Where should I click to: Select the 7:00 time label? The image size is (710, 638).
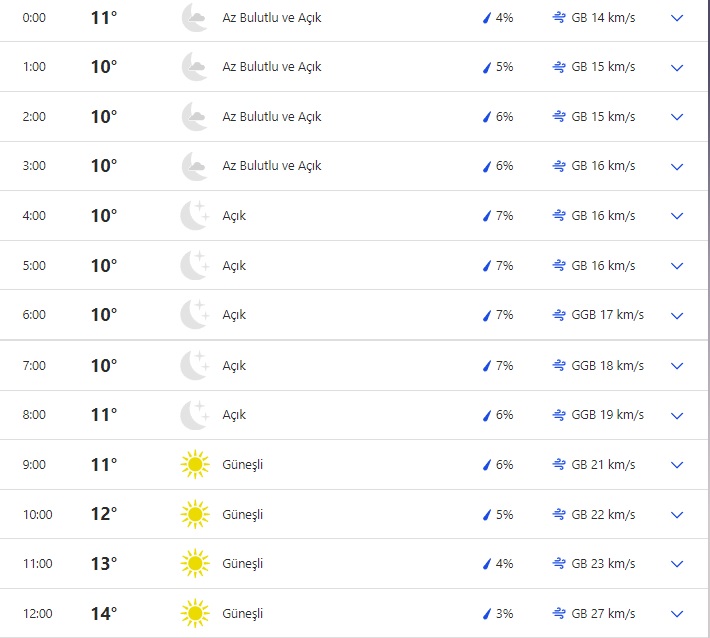point(34,366)
